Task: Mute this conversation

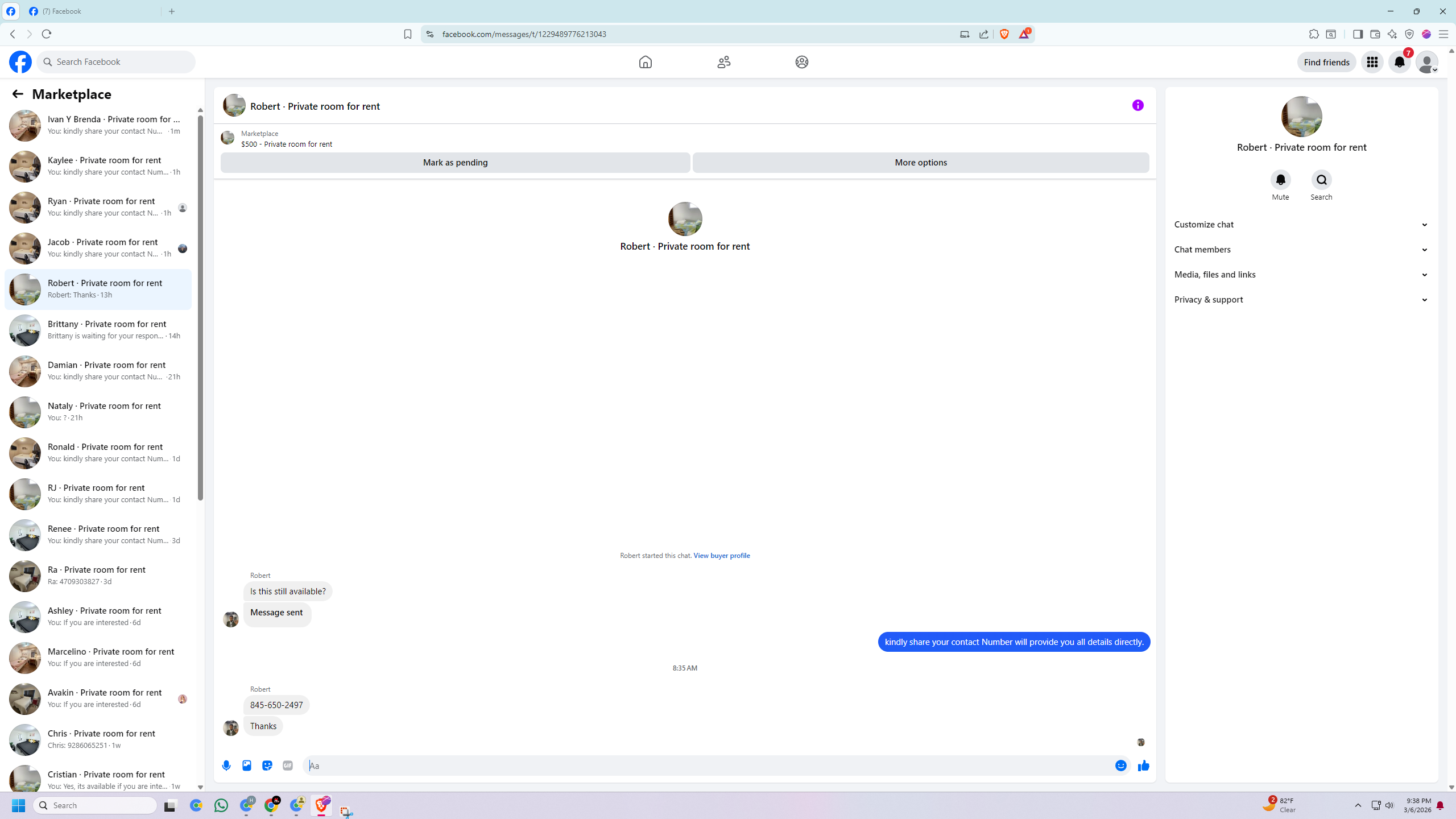Action: point(1280,180)
